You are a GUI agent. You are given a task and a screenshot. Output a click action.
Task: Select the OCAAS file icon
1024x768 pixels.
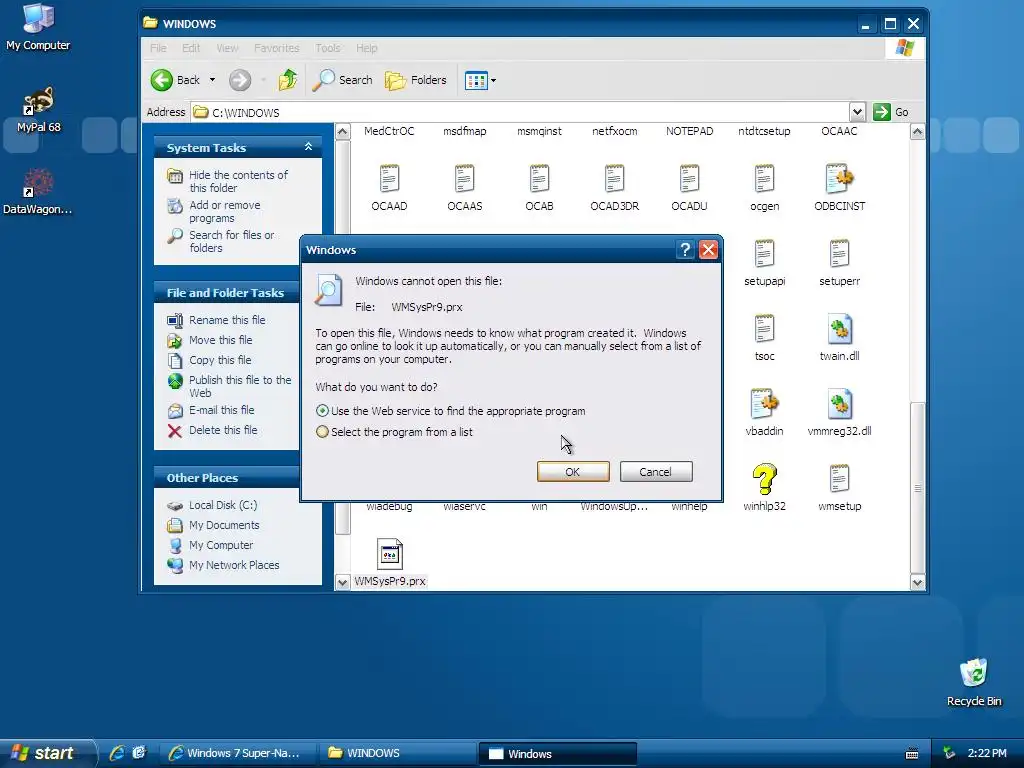(464, 179)
